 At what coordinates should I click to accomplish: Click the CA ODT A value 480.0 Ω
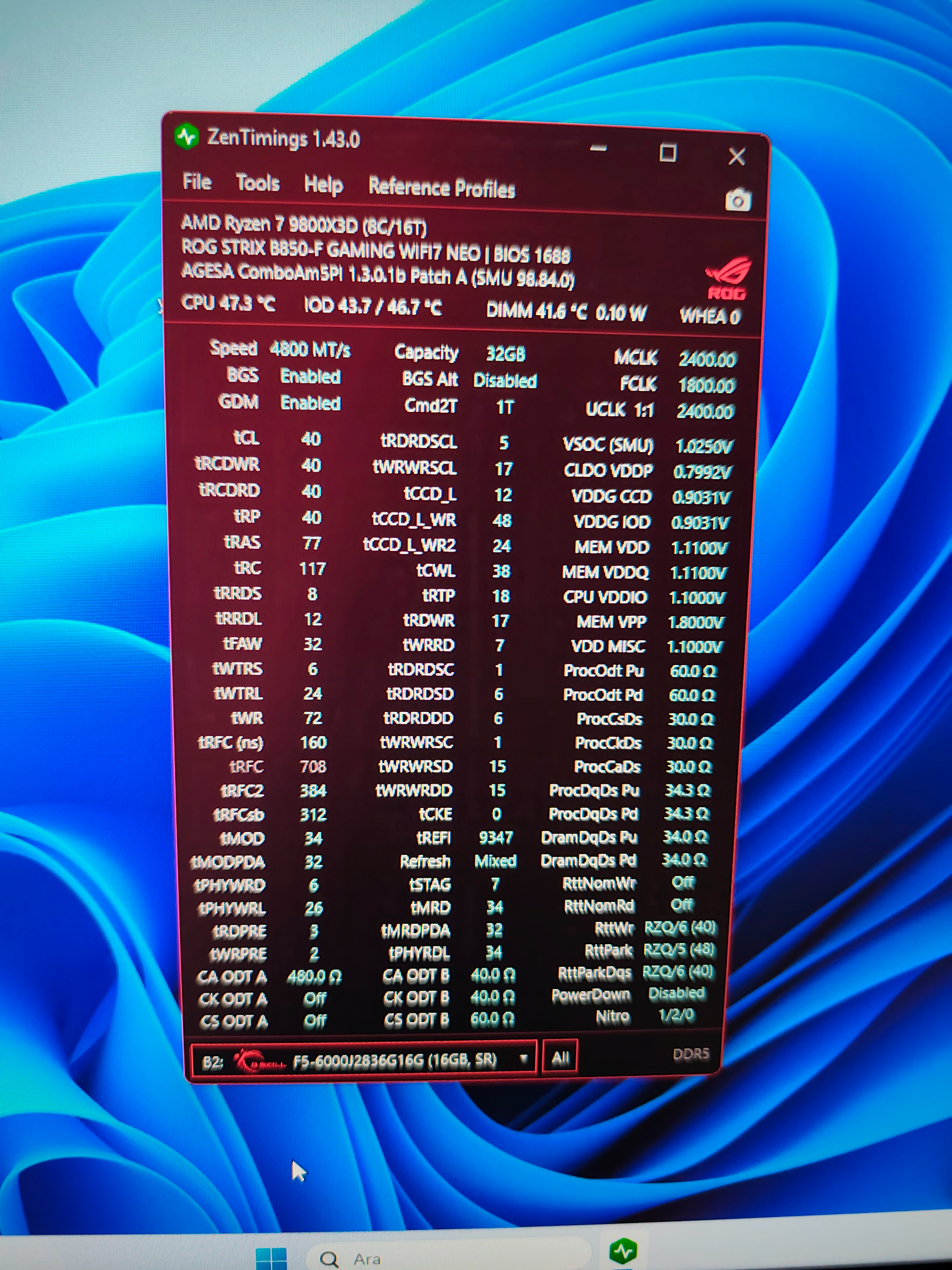[314, 977]
